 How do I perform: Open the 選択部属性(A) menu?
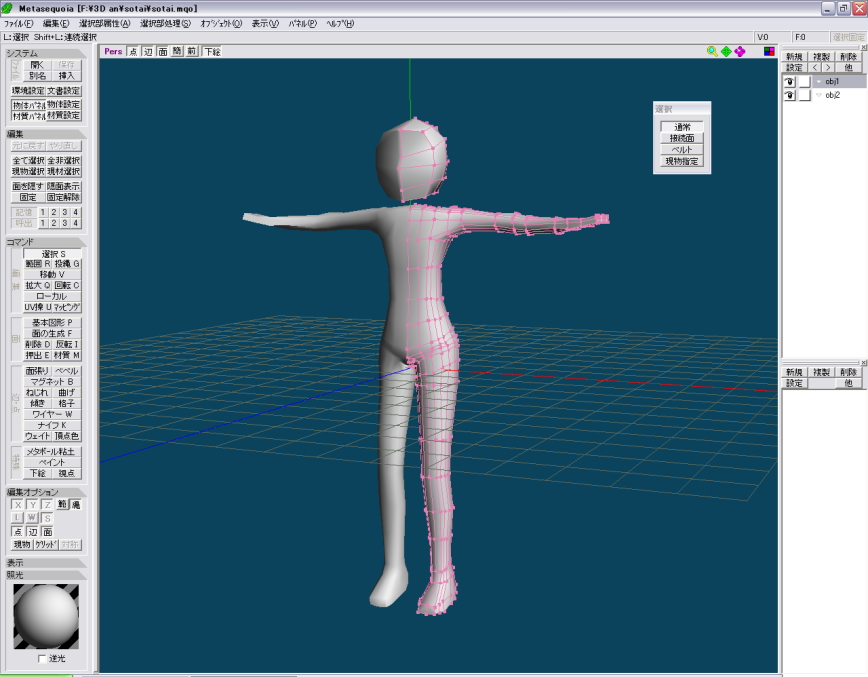[105, 23]
